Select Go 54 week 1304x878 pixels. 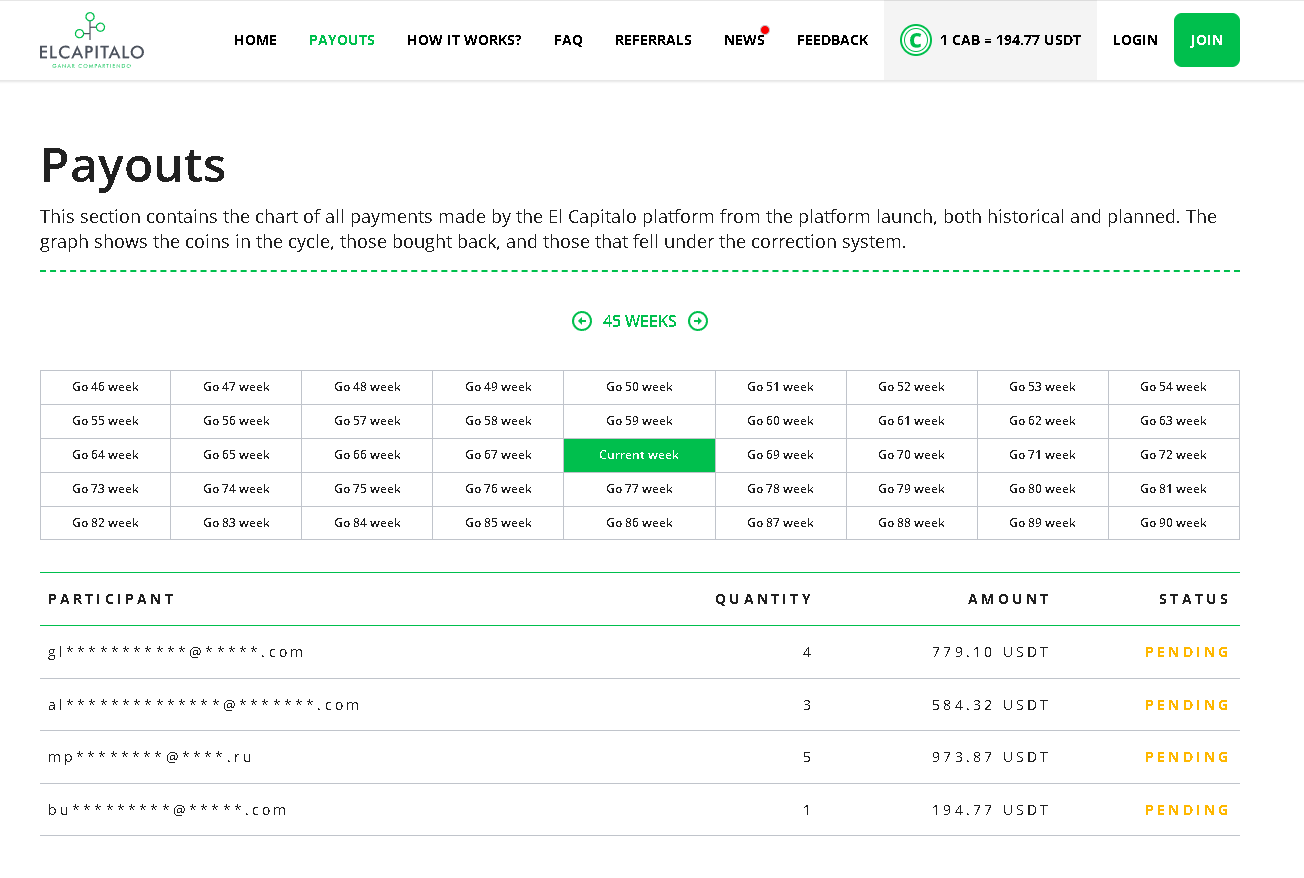(x=1174, y=387)
